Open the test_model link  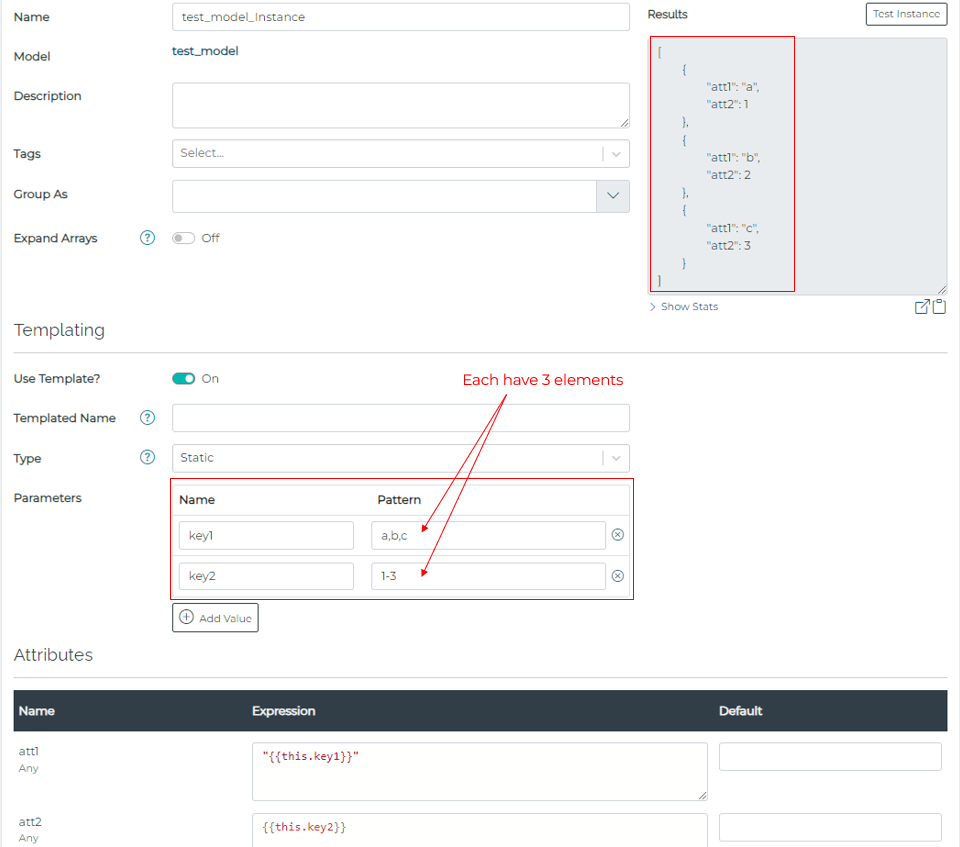point(205,50)
